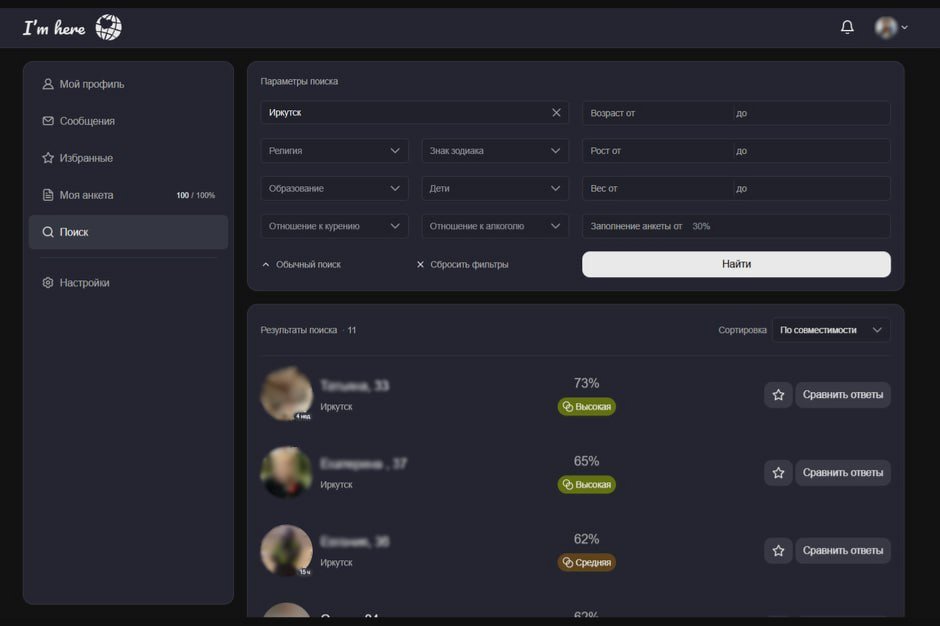
Task: Click the 100 / 100% profile completion text
Action: pos(195,195)
